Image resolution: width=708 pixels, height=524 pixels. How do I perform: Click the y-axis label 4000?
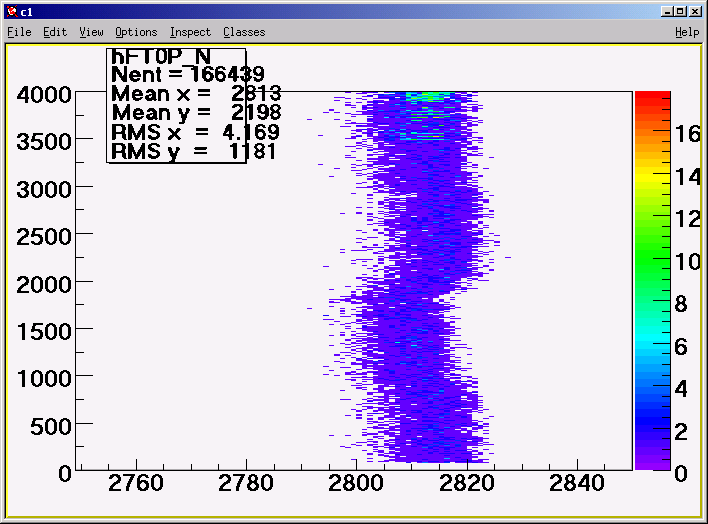(44, 95)
